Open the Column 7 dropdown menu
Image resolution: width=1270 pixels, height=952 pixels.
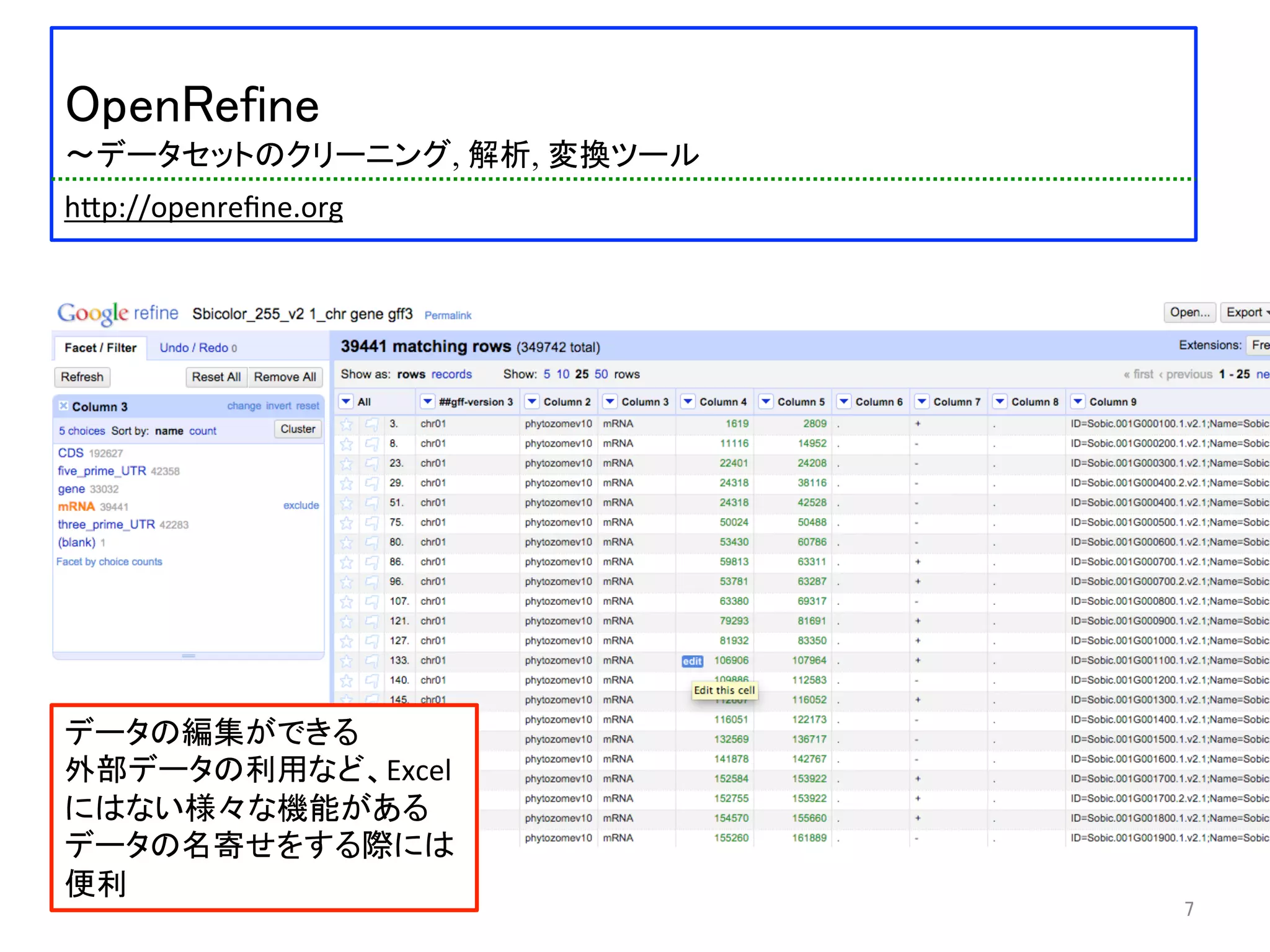922,402
